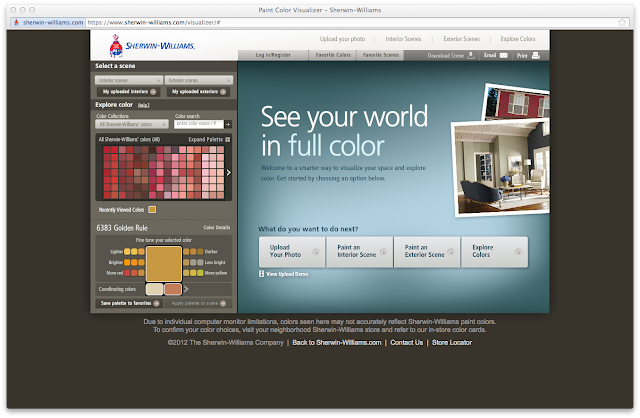Switch to Log in/Register tab

click(x=273, y=55)
